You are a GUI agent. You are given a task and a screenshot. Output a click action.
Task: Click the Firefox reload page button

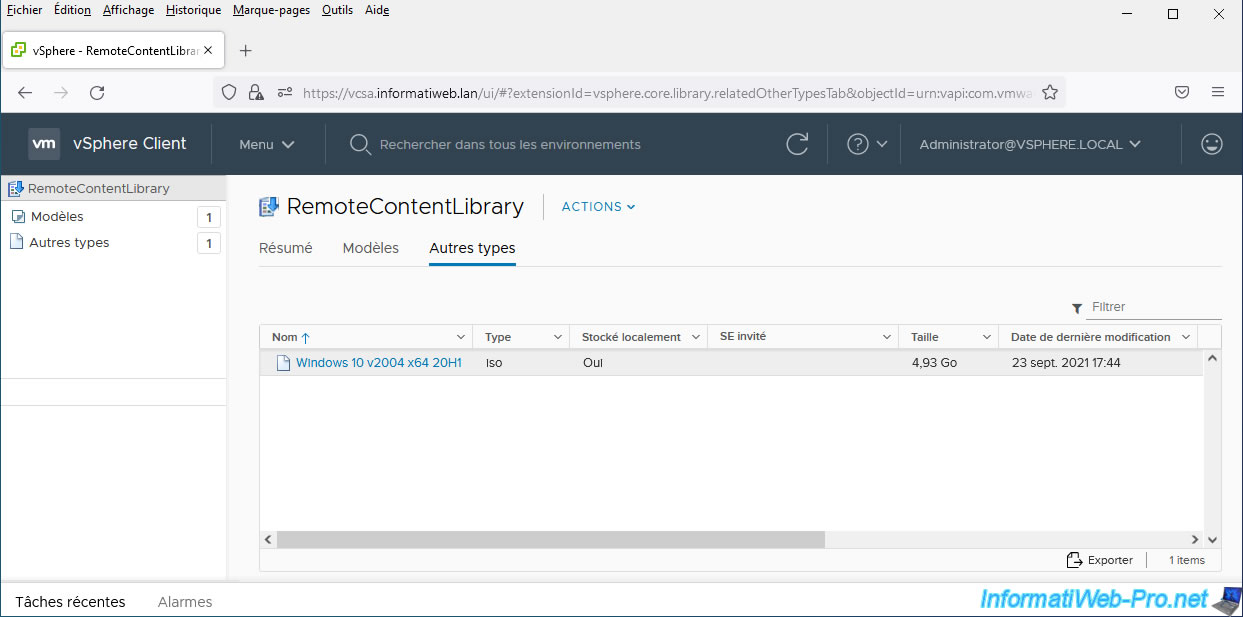pos(97,92)
